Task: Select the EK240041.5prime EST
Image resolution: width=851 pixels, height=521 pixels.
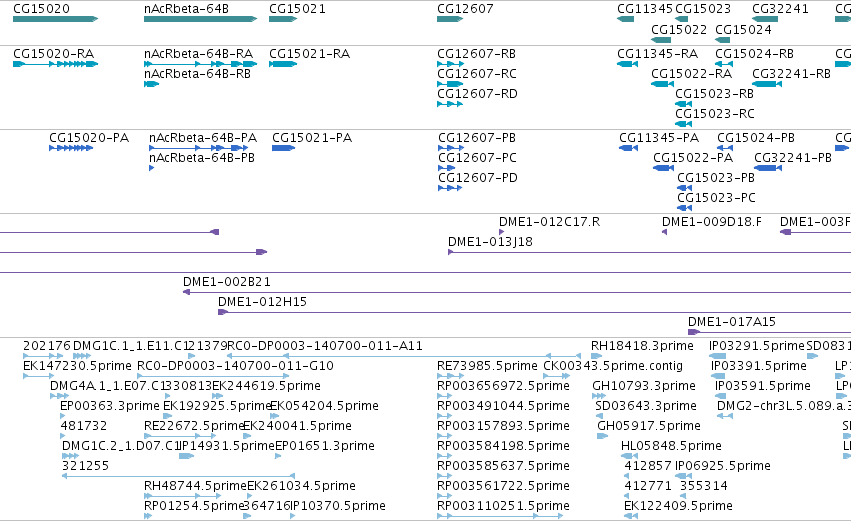Action: pos(247,436)
